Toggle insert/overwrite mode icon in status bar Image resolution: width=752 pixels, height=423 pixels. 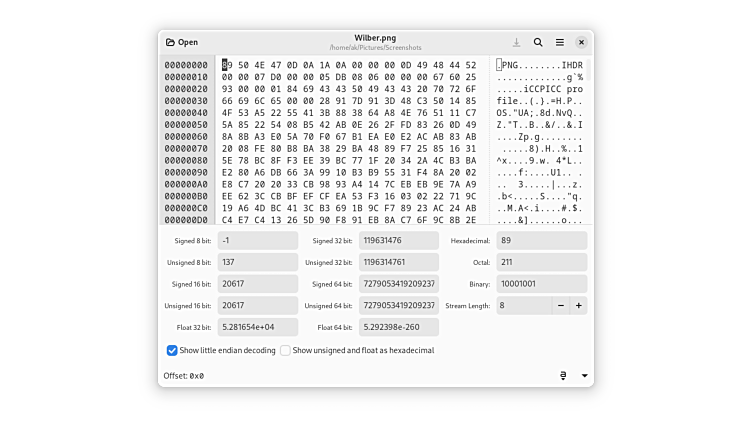coord(563,375)
